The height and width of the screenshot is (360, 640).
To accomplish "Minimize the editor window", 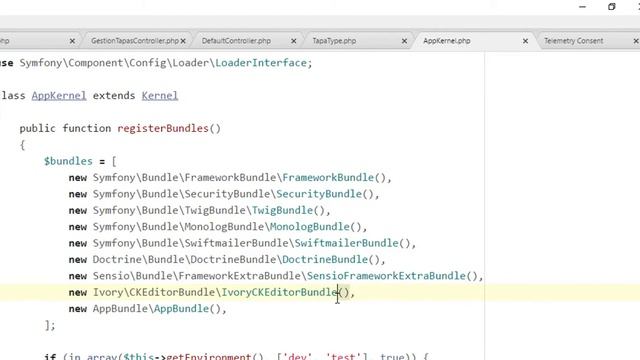I will point(582,7).
